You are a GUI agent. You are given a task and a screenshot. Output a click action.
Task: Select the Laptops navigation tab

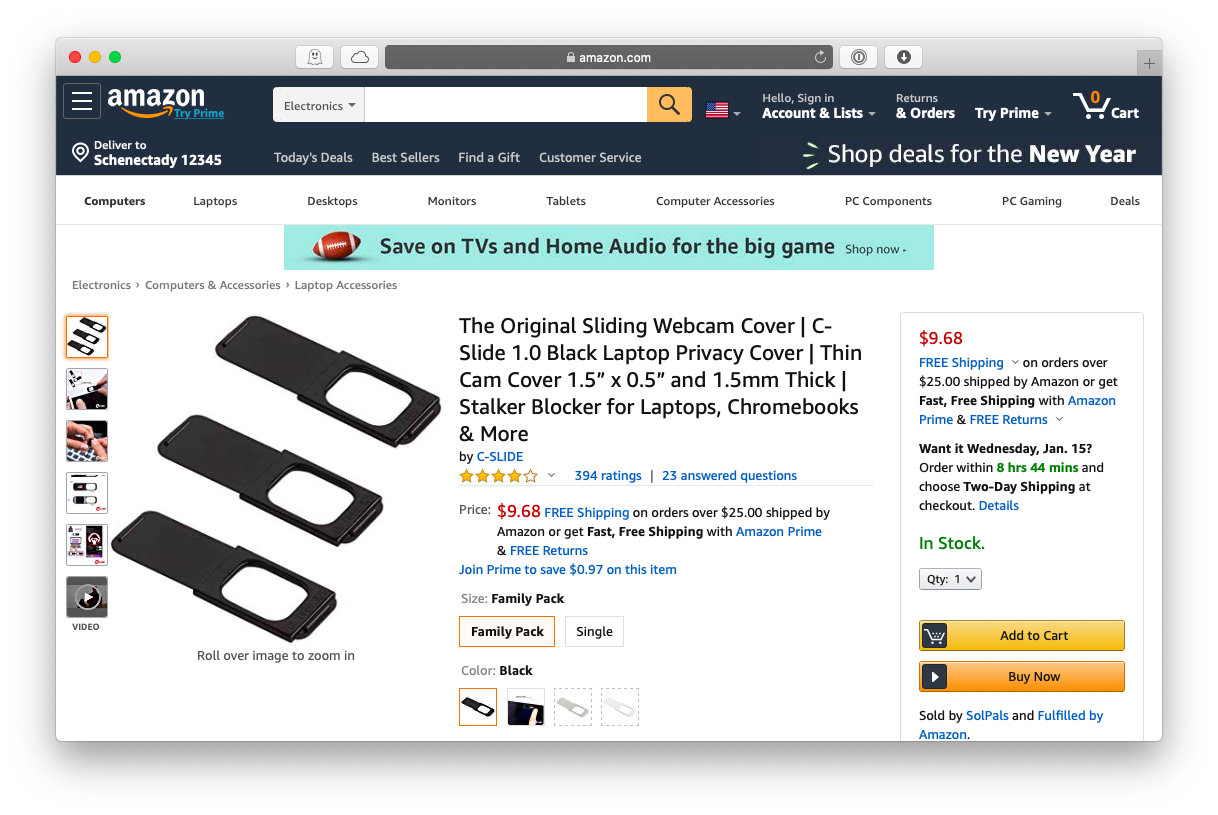coord(215,201)
